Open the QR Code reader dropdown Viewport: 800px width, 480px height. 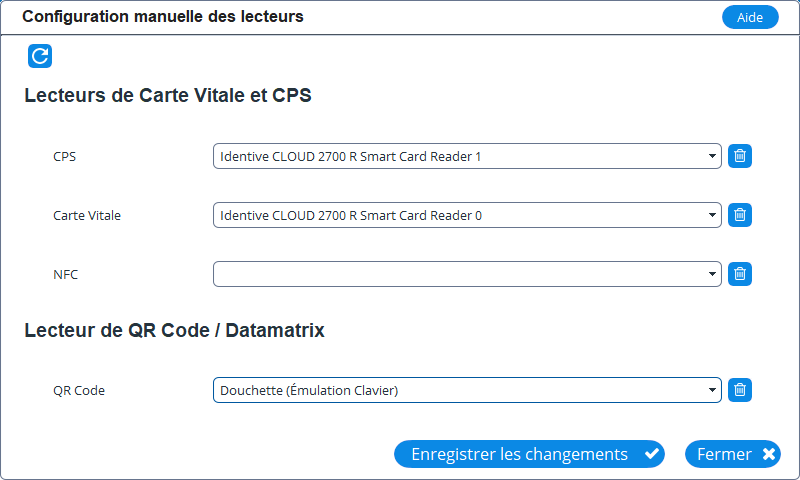pyautogui.click(x=467, y=390)
